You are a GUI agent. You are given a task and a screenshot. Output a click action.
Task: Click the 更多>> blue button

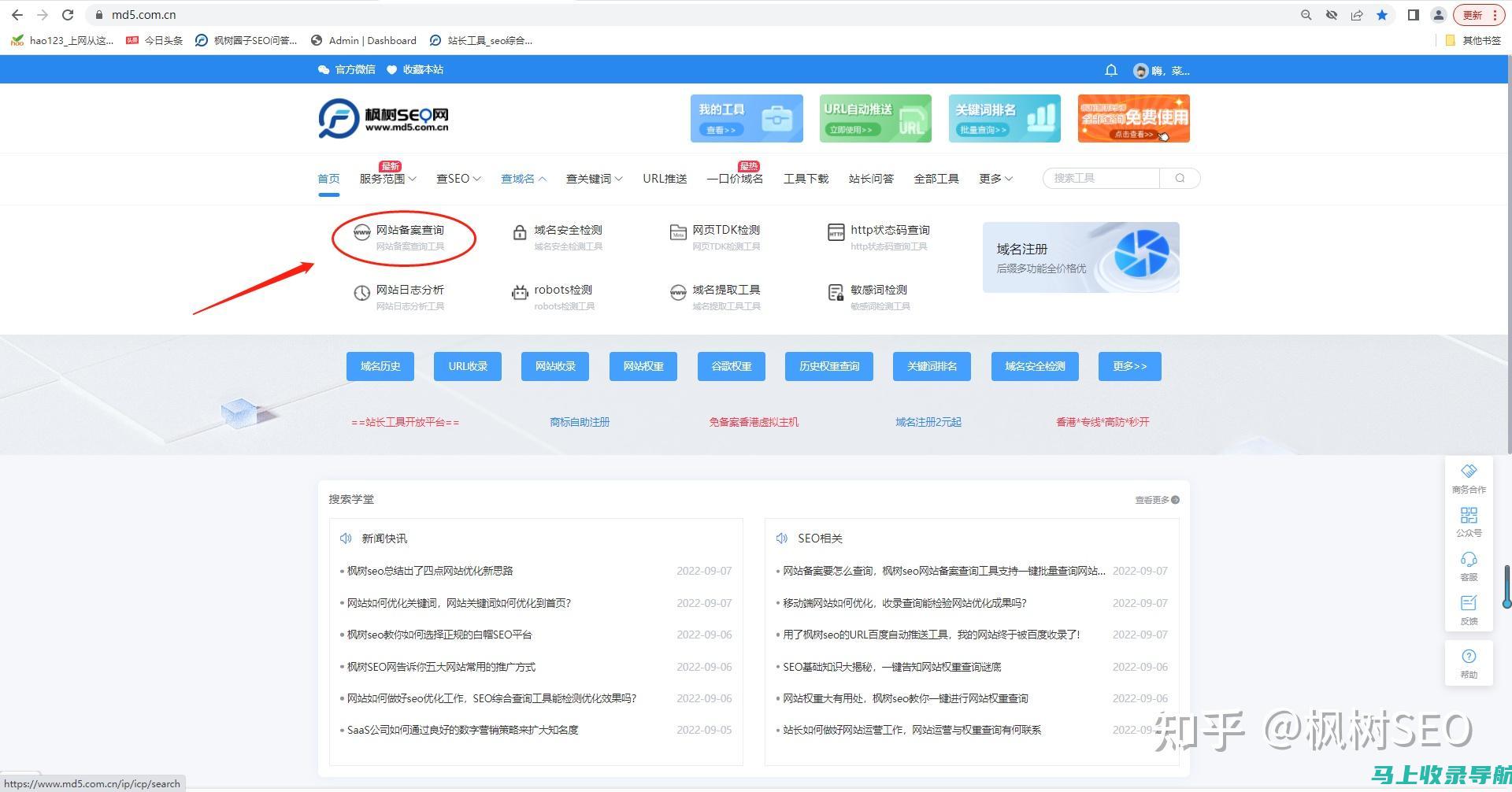click(x=1130, y=366)
